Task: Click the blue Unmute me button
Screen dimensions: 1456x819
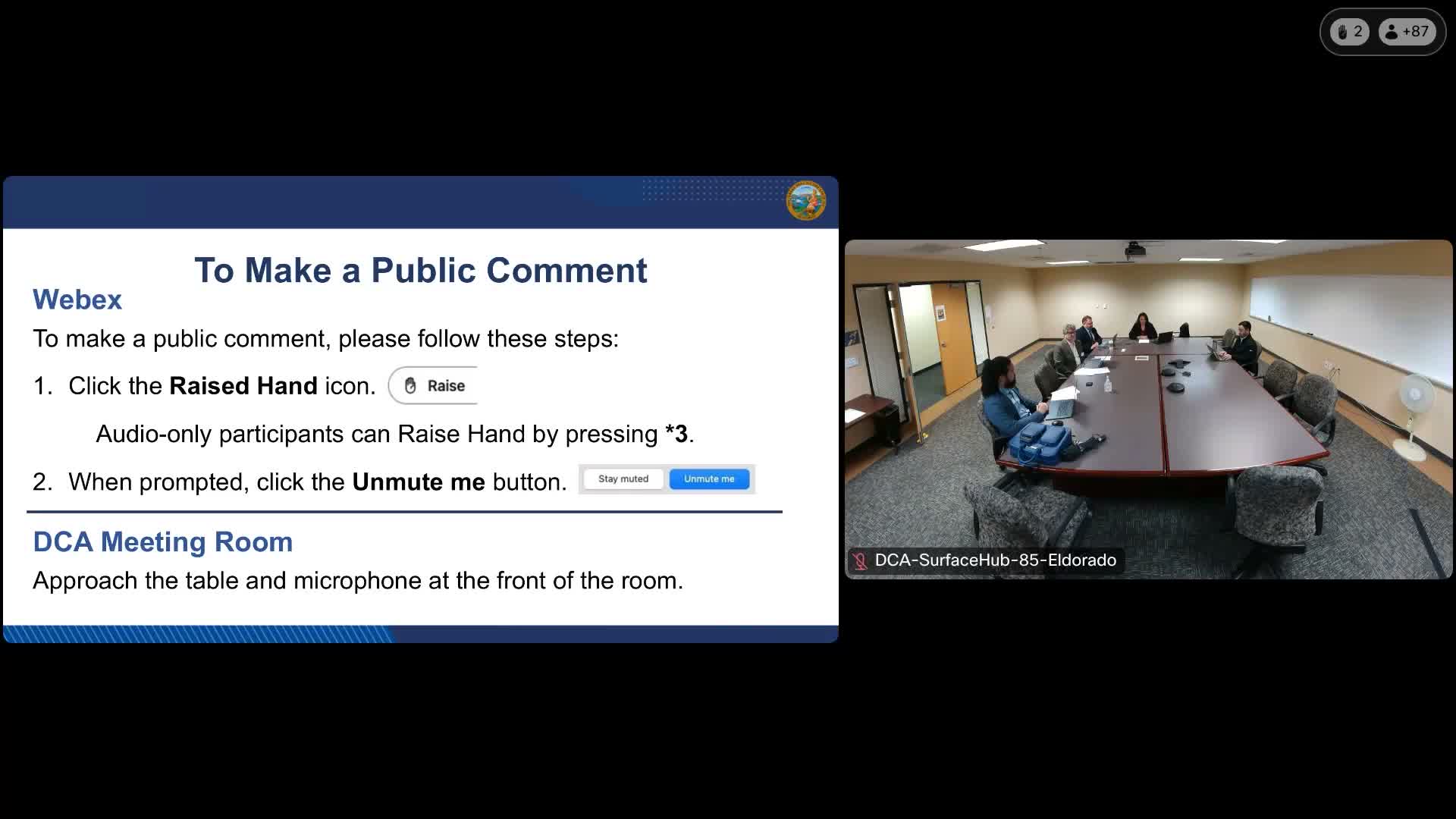Action: (709, 479)
